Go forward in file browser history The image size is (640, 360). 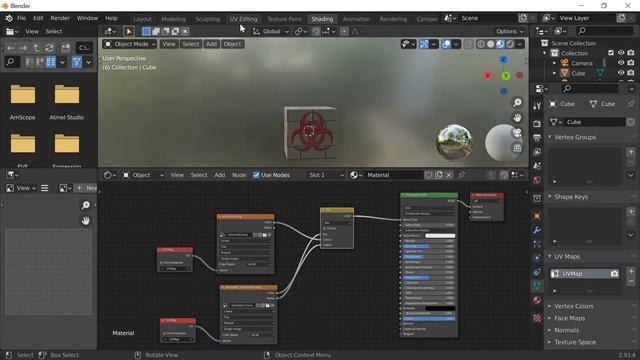[x=23, y=48]
